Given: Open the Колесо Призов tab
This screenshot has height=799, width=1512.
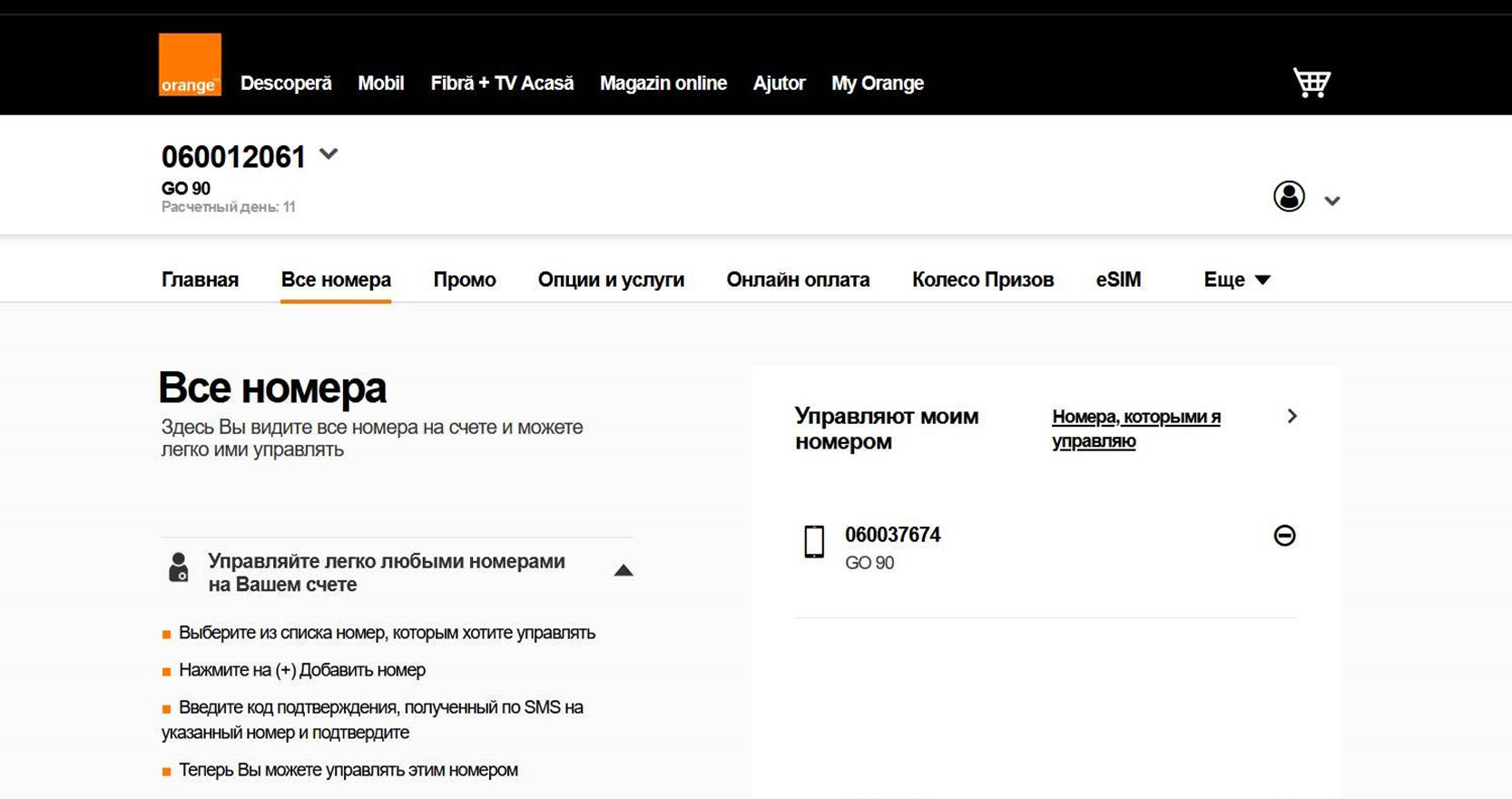Looking at the screenshot, I should tap(982, 280).
